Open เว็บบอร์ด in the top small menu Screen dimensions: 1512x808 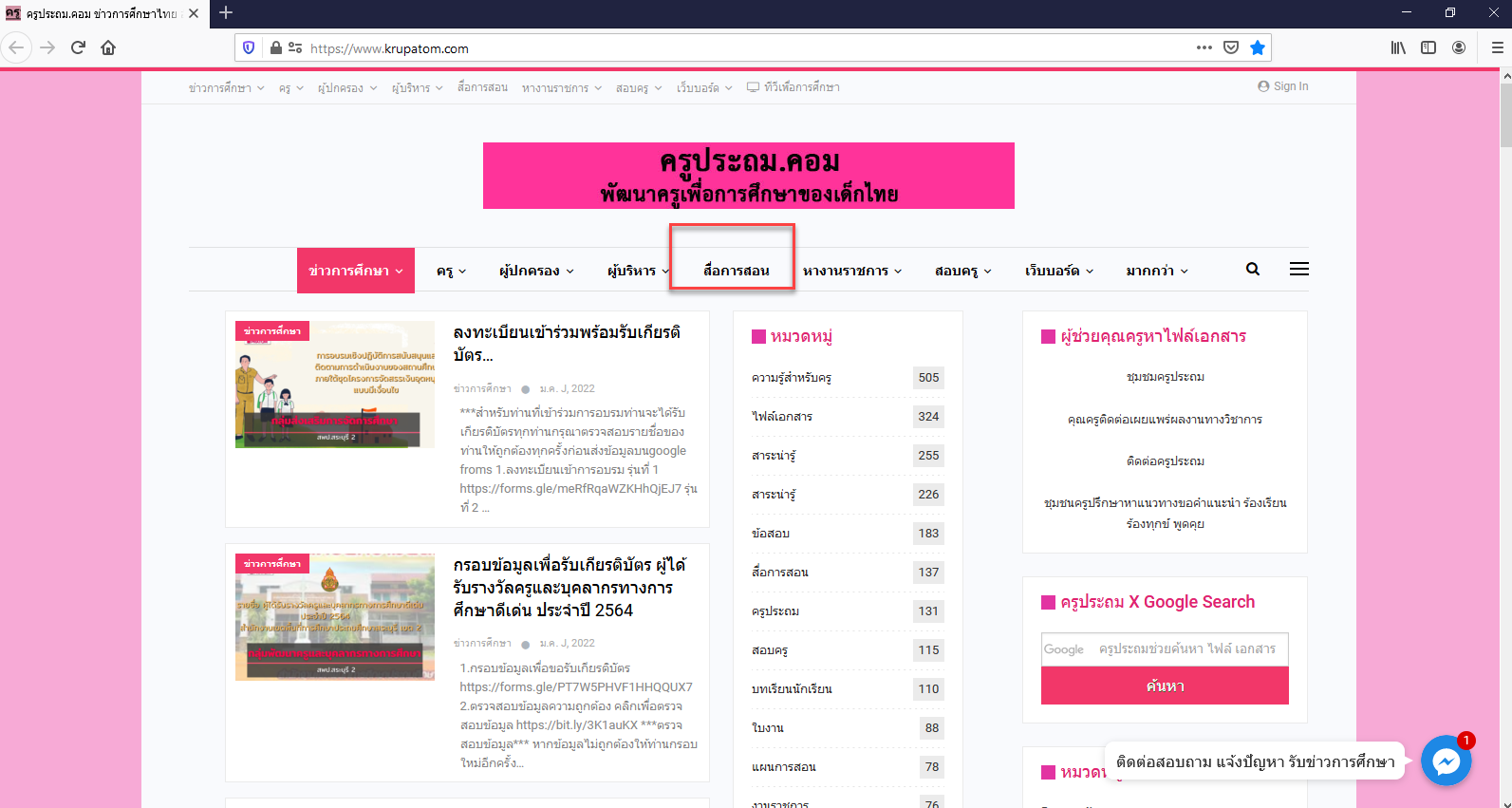click(704, 87)
